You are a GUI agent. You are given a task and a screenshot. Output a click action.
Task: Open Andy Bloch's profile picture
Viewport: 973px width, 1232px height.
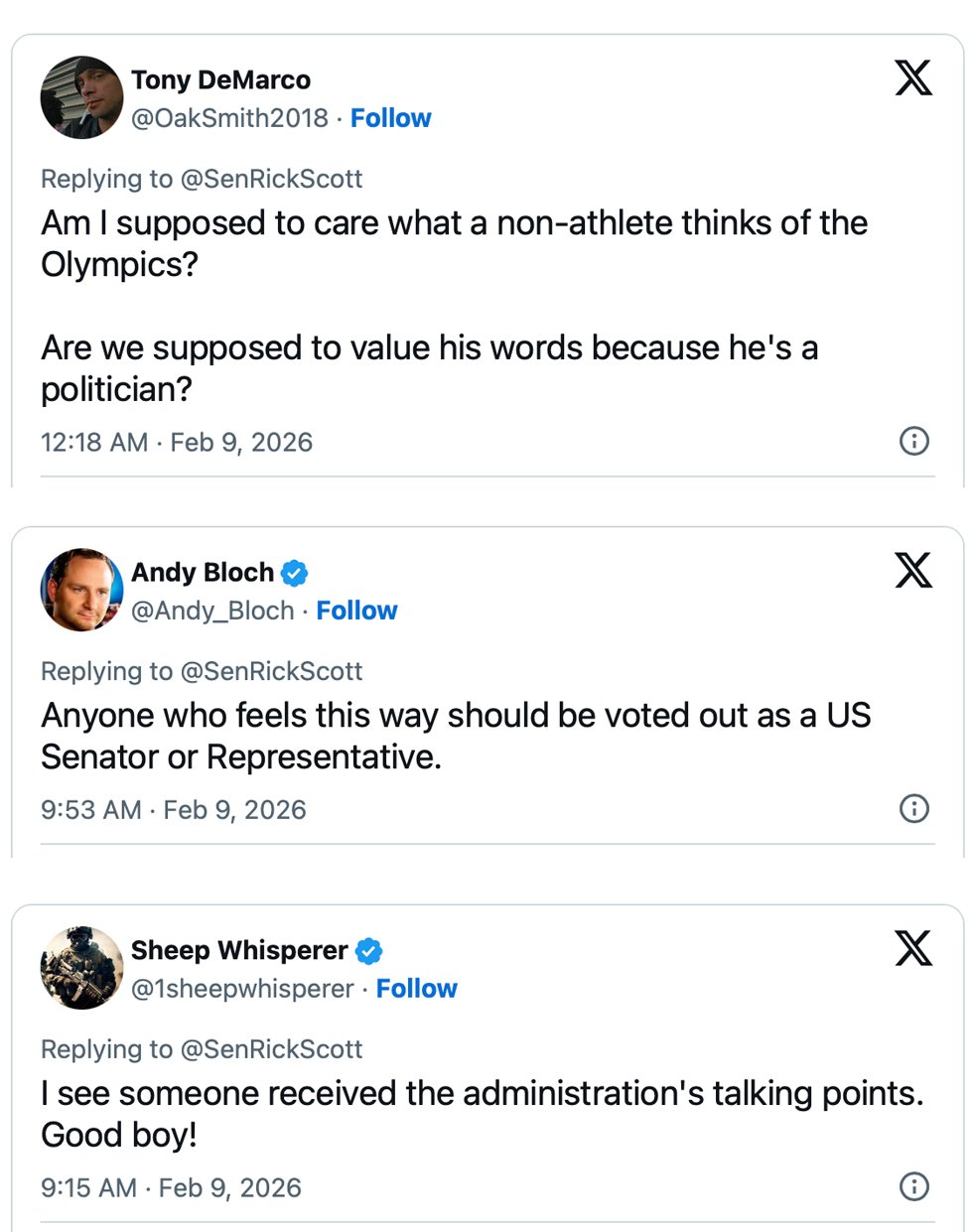[81, 590]
